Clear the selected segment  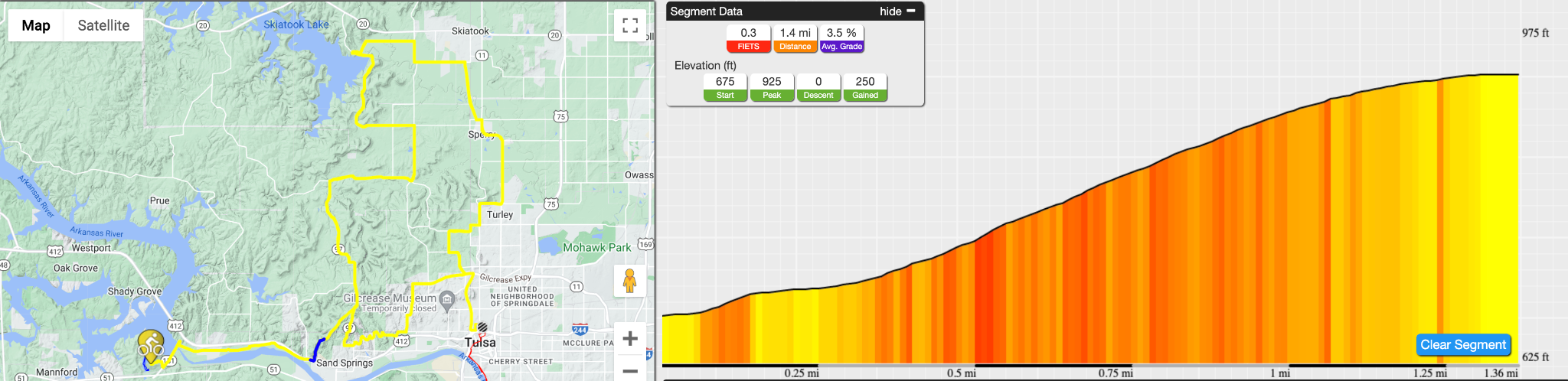pos(1463,345)
